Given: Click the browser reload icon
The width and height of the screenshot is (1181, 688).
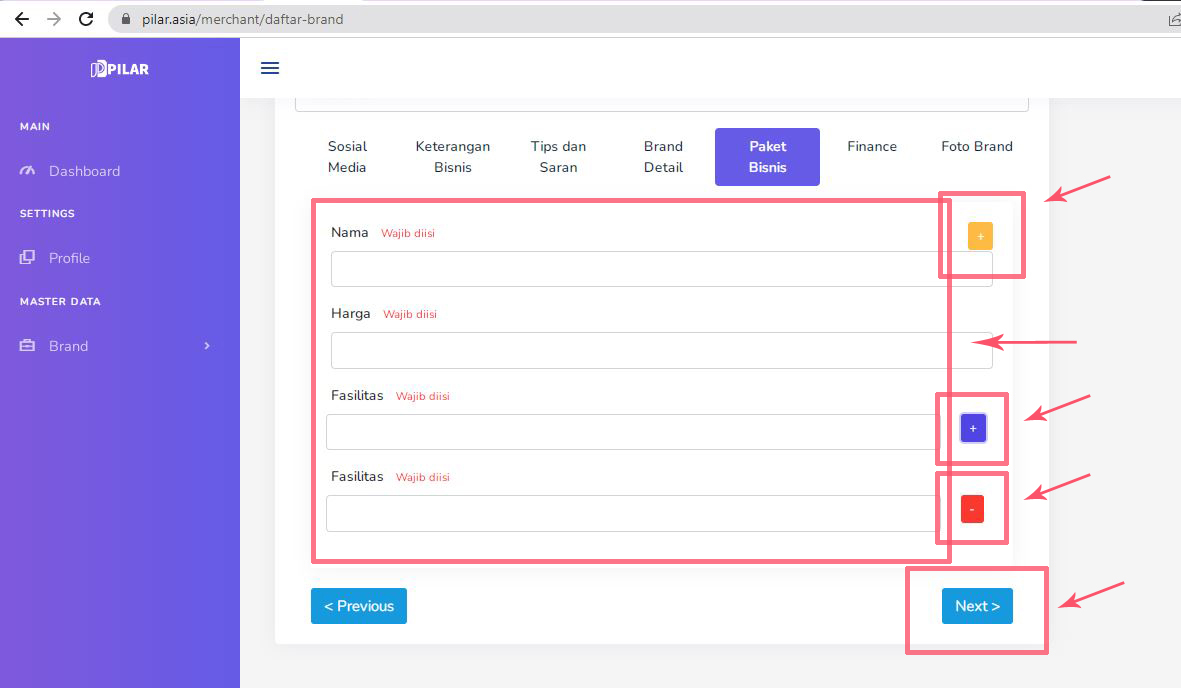Looking at the screenshot, I should coord(86,19).
